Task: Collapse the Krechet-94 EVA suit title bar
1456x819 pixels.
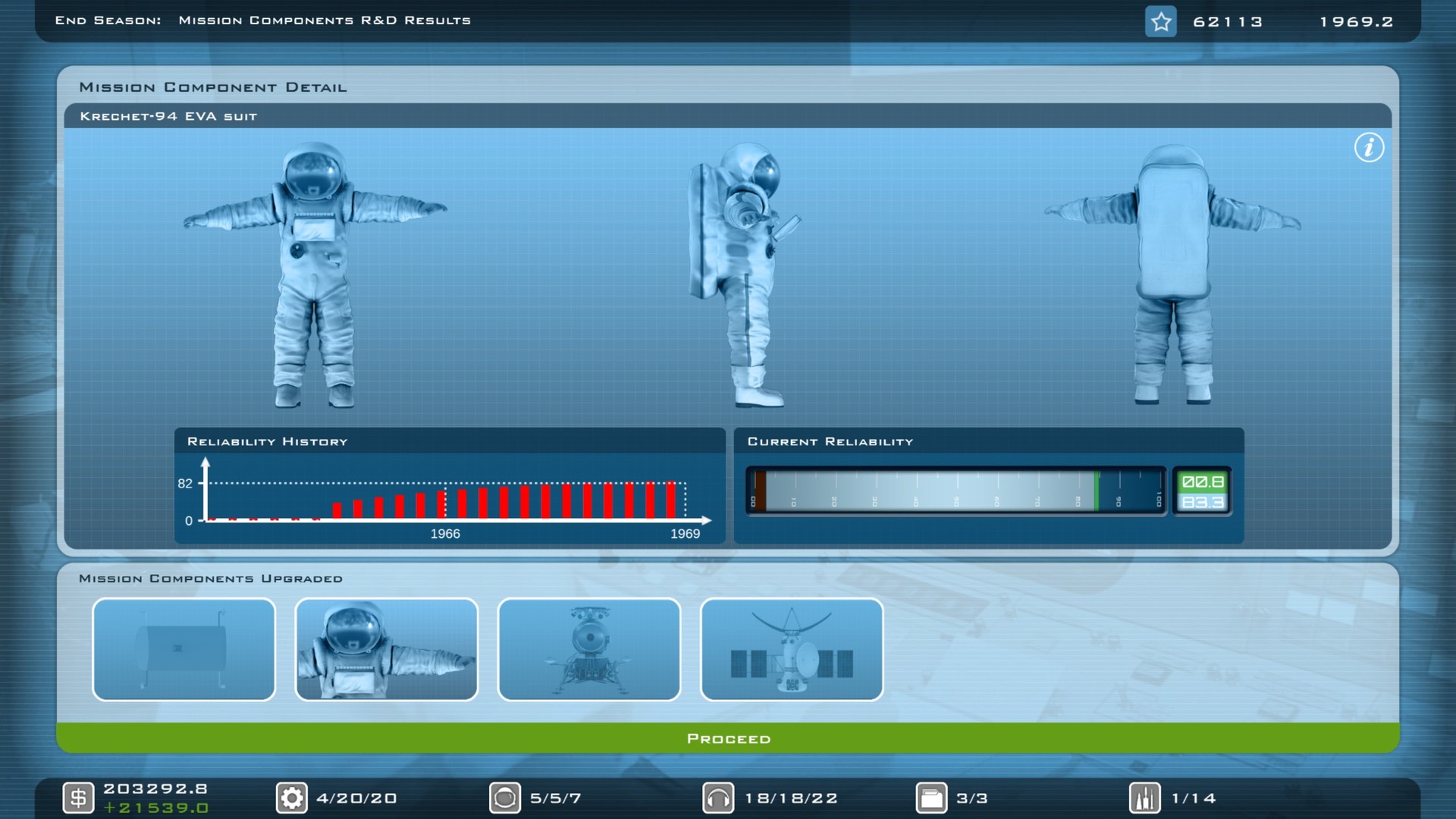Action: [x=169, y=116]
